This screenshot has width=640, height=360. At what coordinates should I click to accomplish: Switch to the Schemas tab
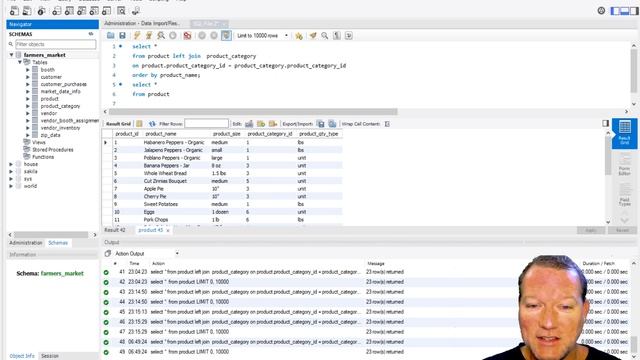point(58,243)
